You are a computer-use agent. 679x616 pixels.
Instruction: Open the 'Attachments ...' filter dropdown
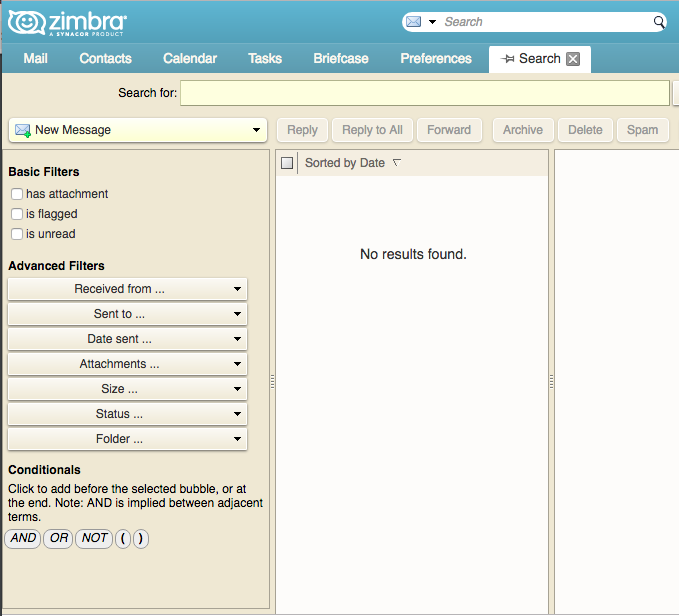(127, 364)
